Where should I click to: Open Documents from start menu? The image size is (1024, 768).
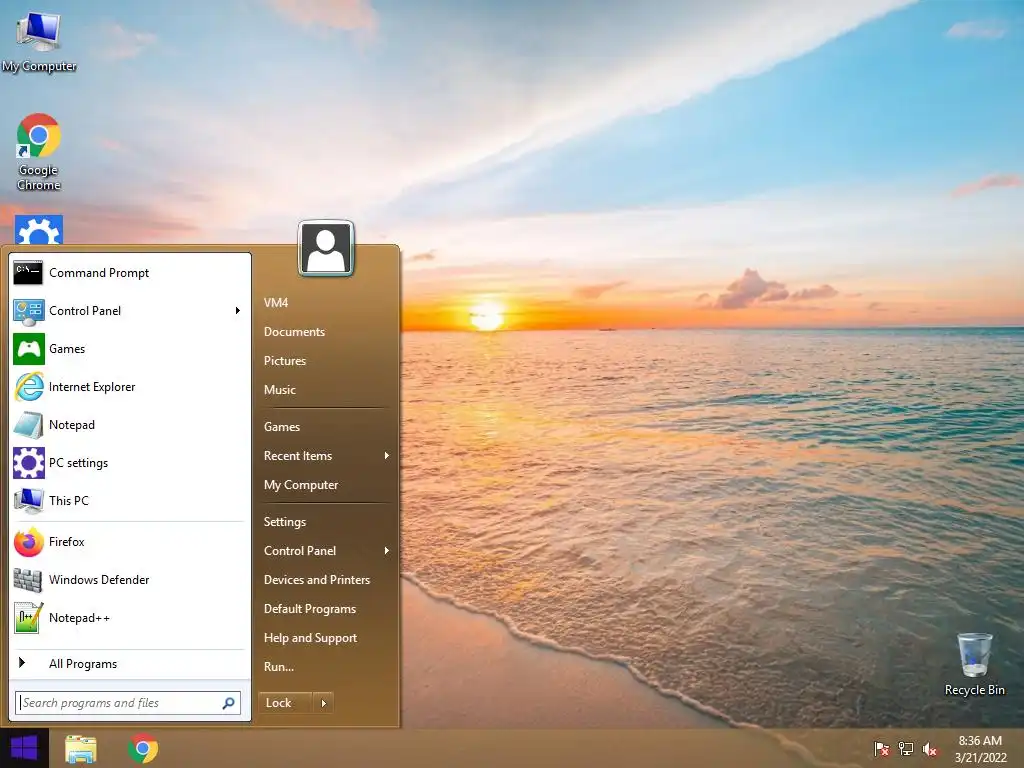(x=295, y=332)
